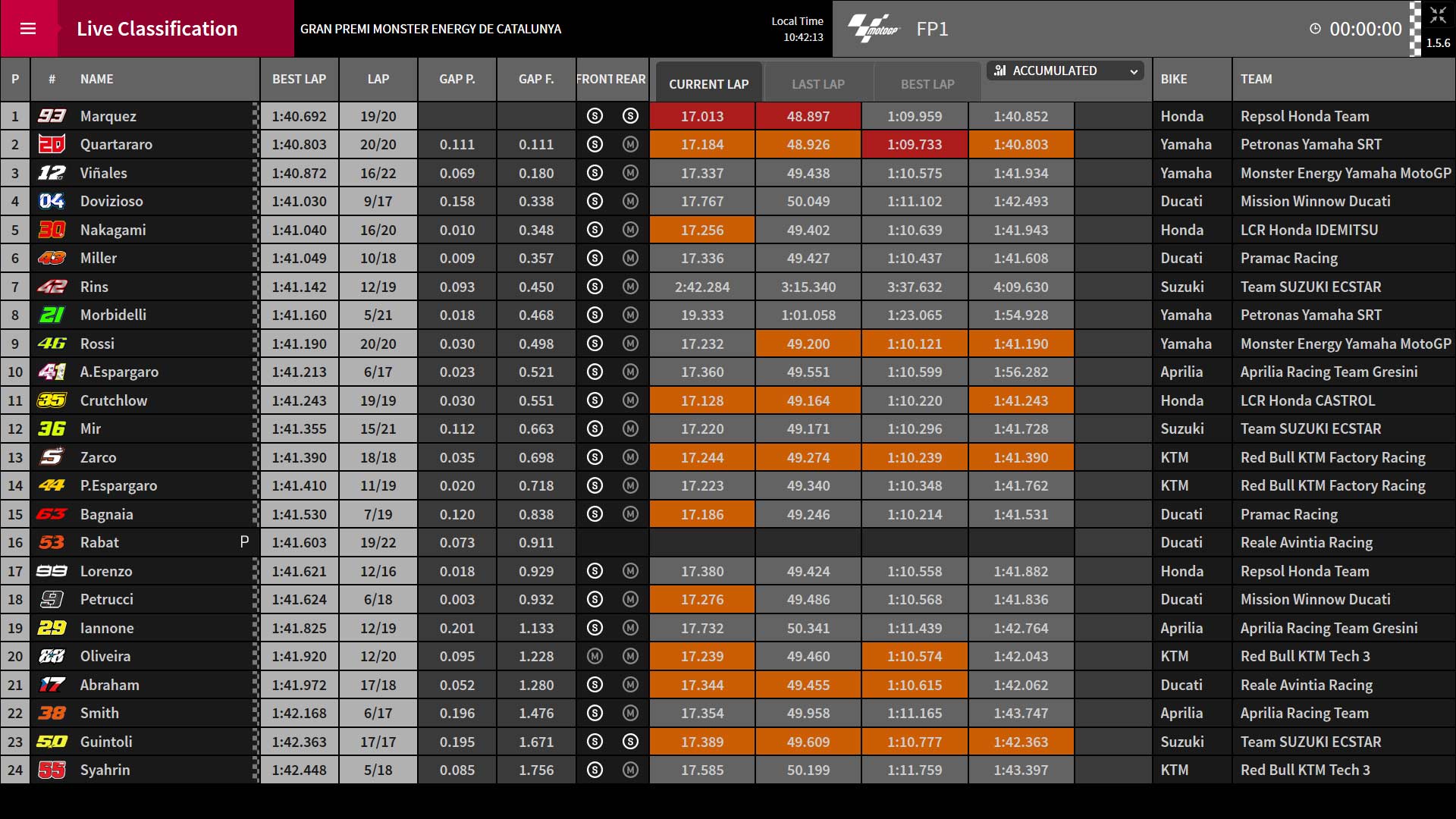Click the pit P indicator for Rabat
This screenshot has height=819, width=1456.
click(x=244, y=542)
